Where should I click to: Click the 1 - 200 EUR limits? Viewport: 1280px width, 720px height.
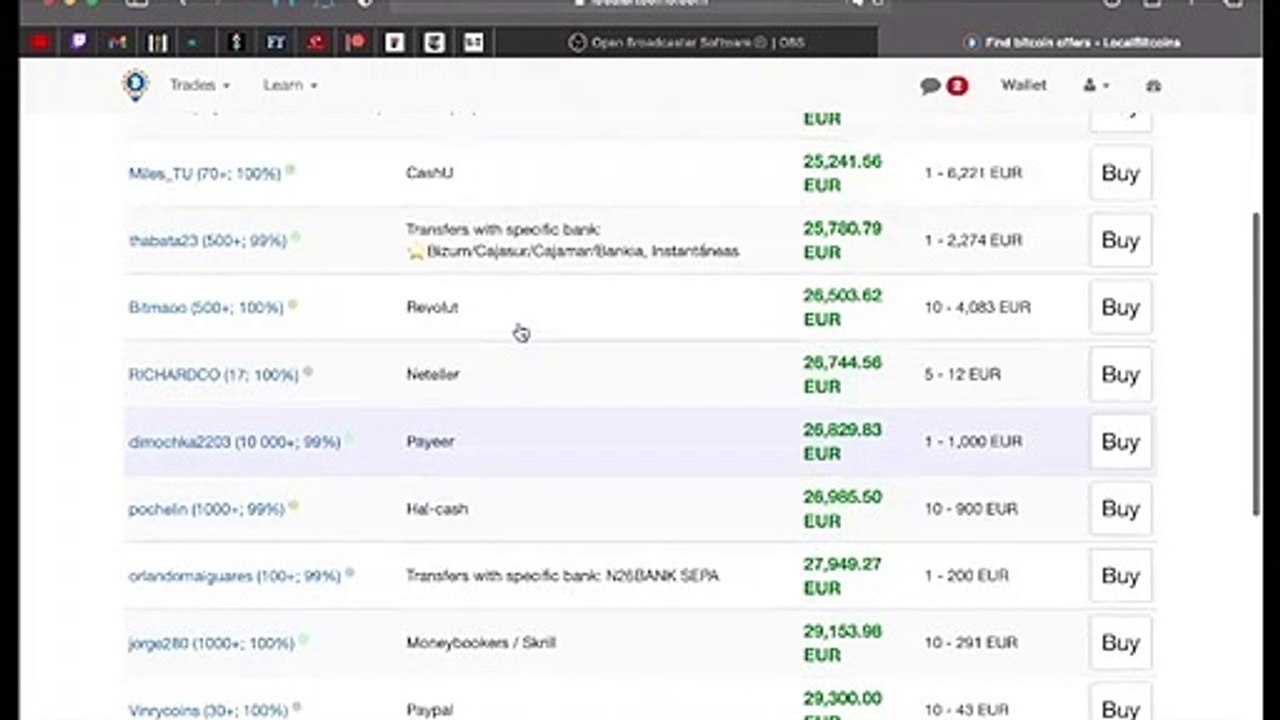point(966,575)
